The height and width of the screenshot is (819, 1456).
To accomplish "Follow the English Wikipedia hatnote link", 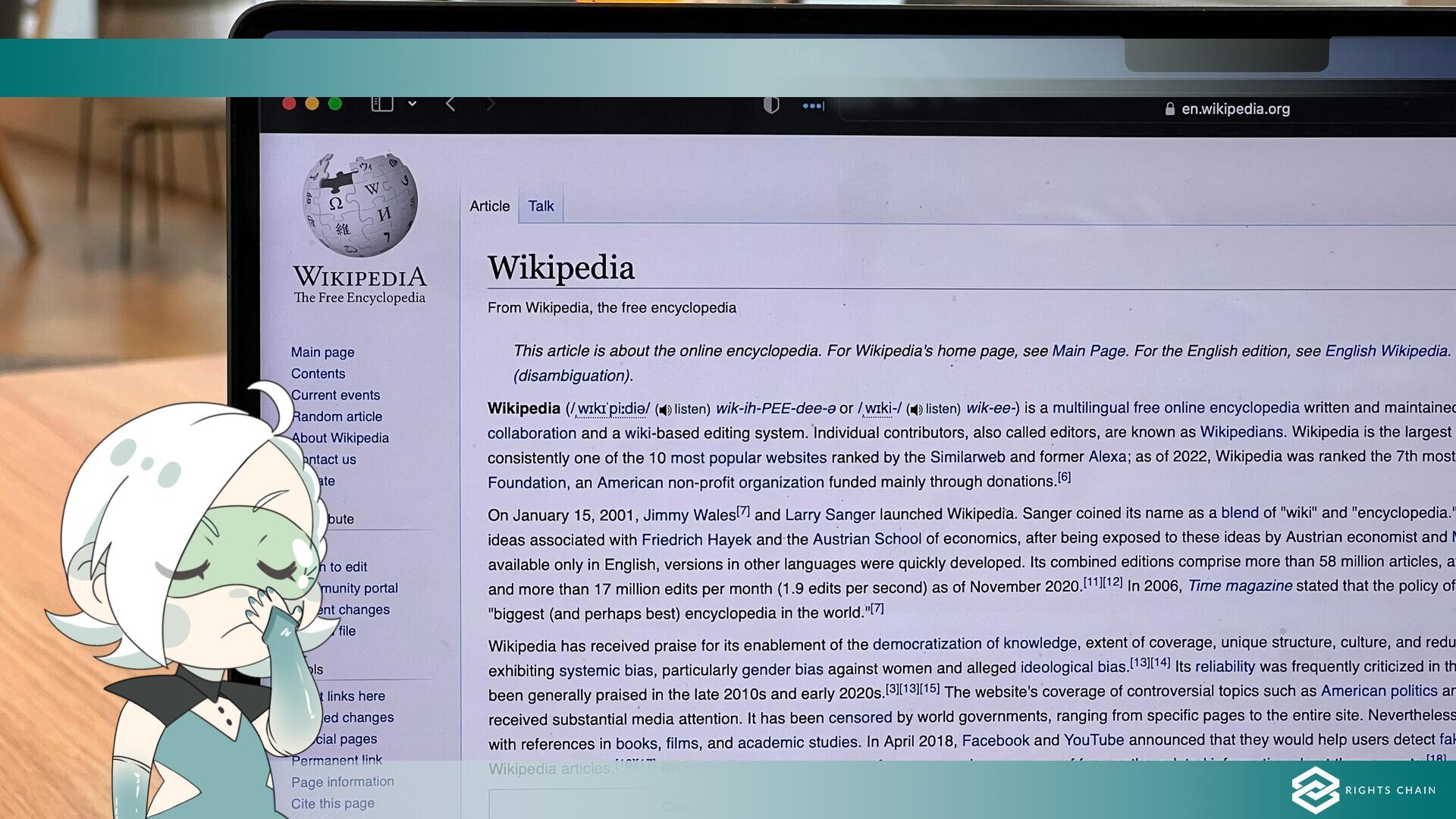I will (1386, 351).
